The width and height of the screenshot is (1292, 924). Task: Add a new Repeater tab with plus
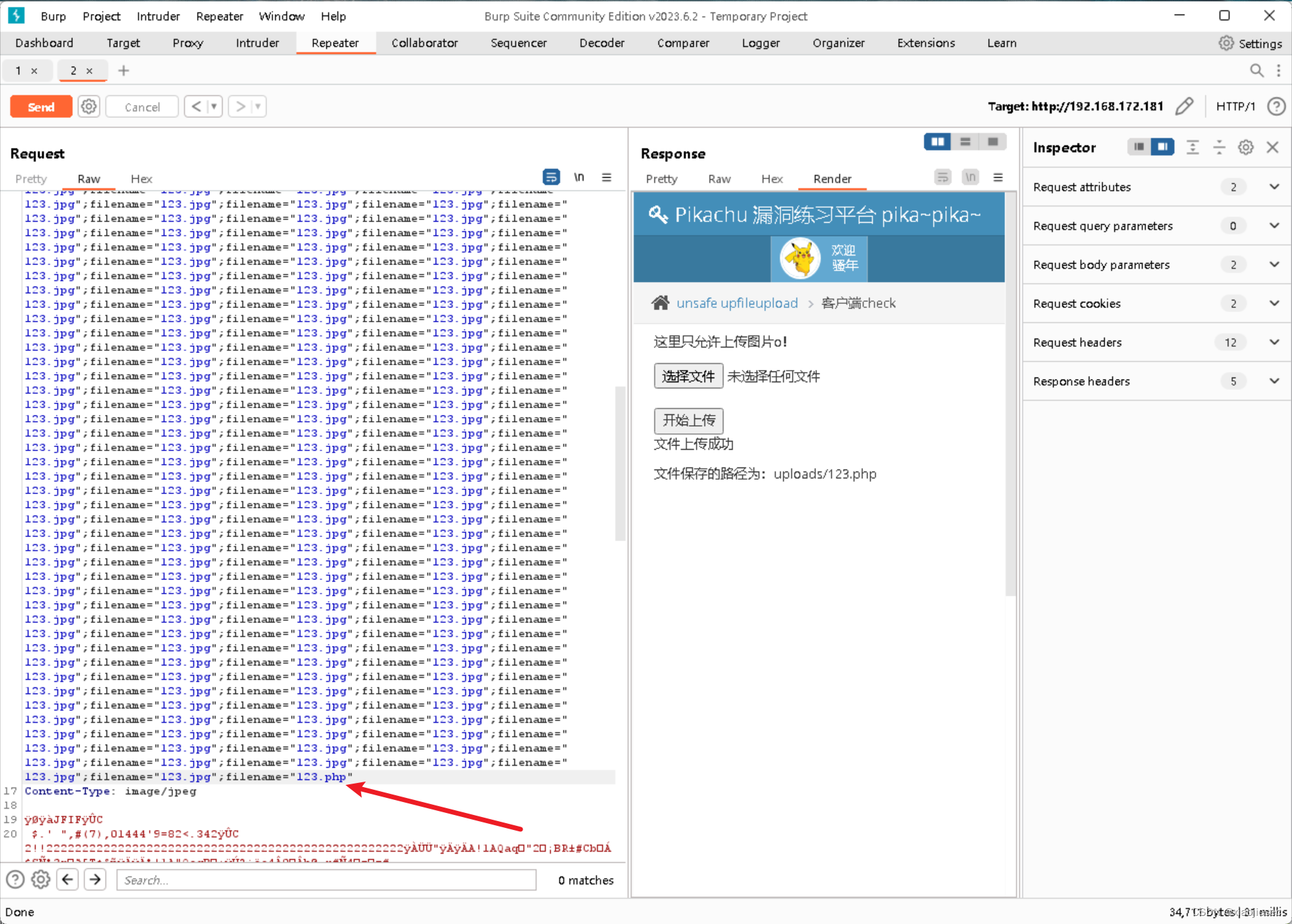tap(123, 70)
